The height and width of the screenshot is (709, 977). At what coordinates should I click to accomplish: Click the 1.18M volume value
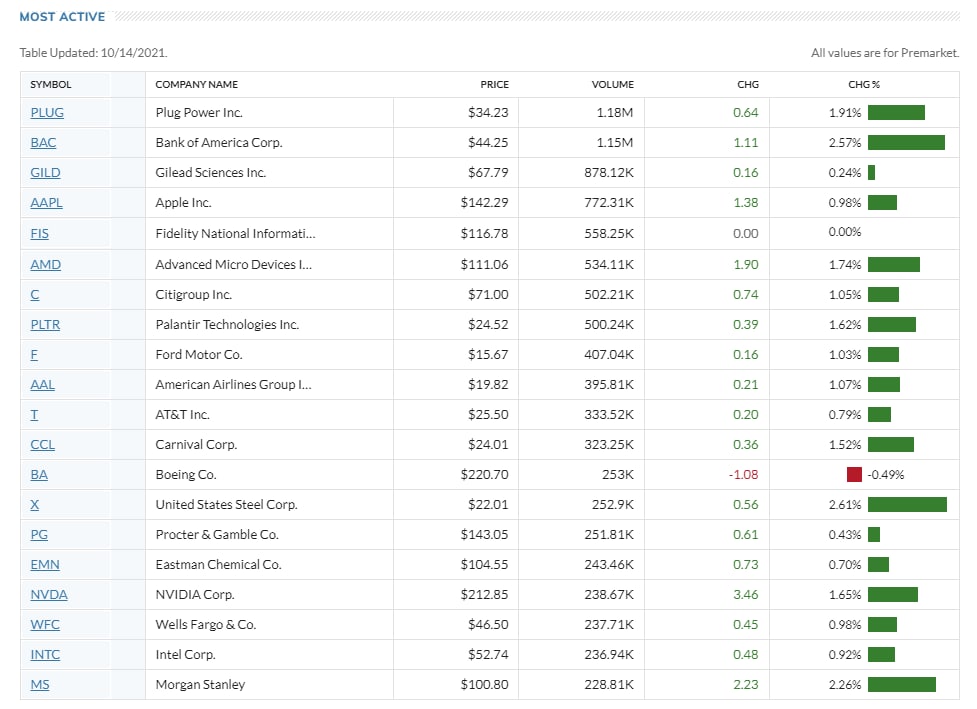pyautogui.click(x=614, y=113)
